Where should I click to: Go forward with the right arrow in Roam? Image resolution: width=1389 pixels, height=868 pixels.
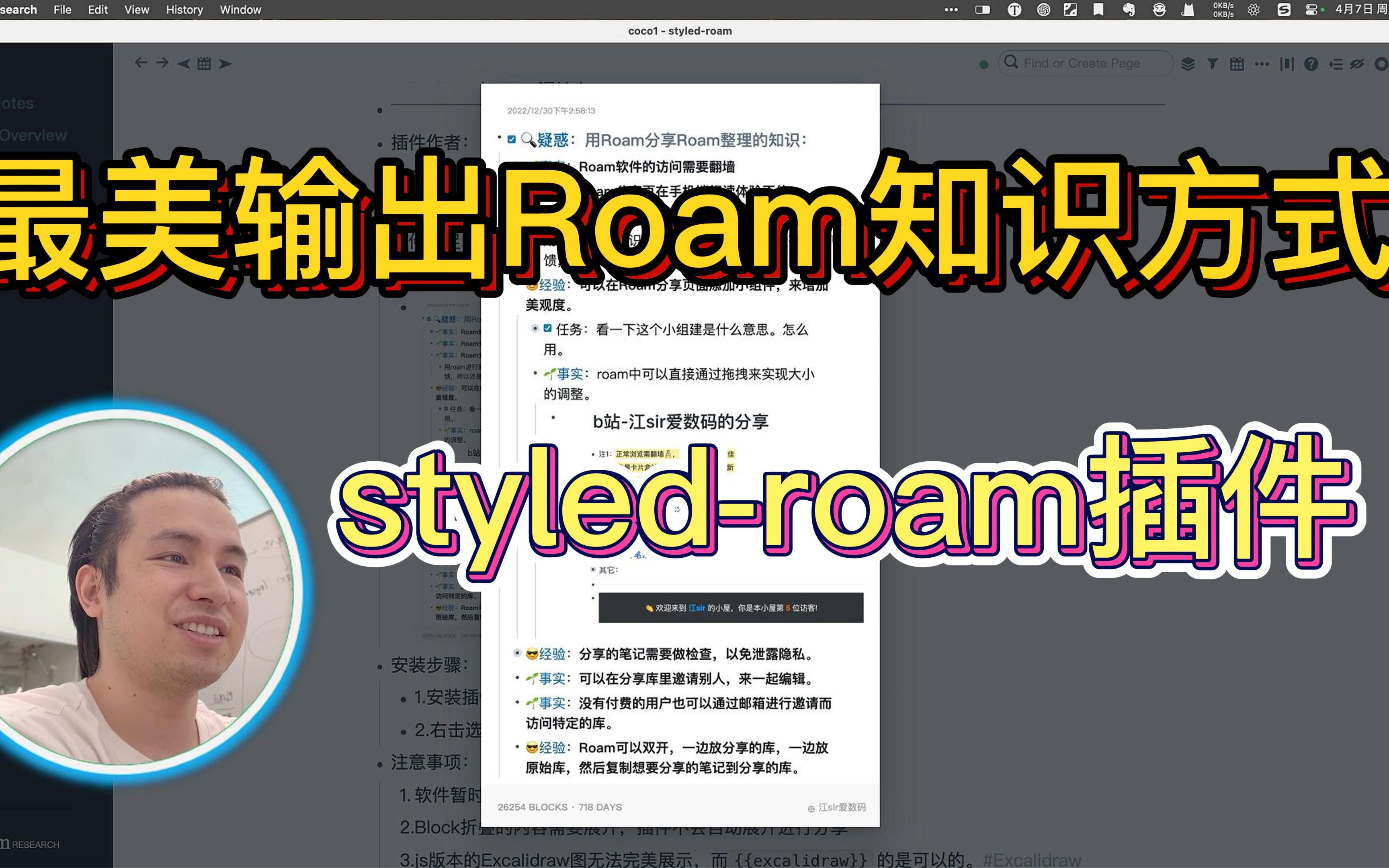click(x=162, y=63)
